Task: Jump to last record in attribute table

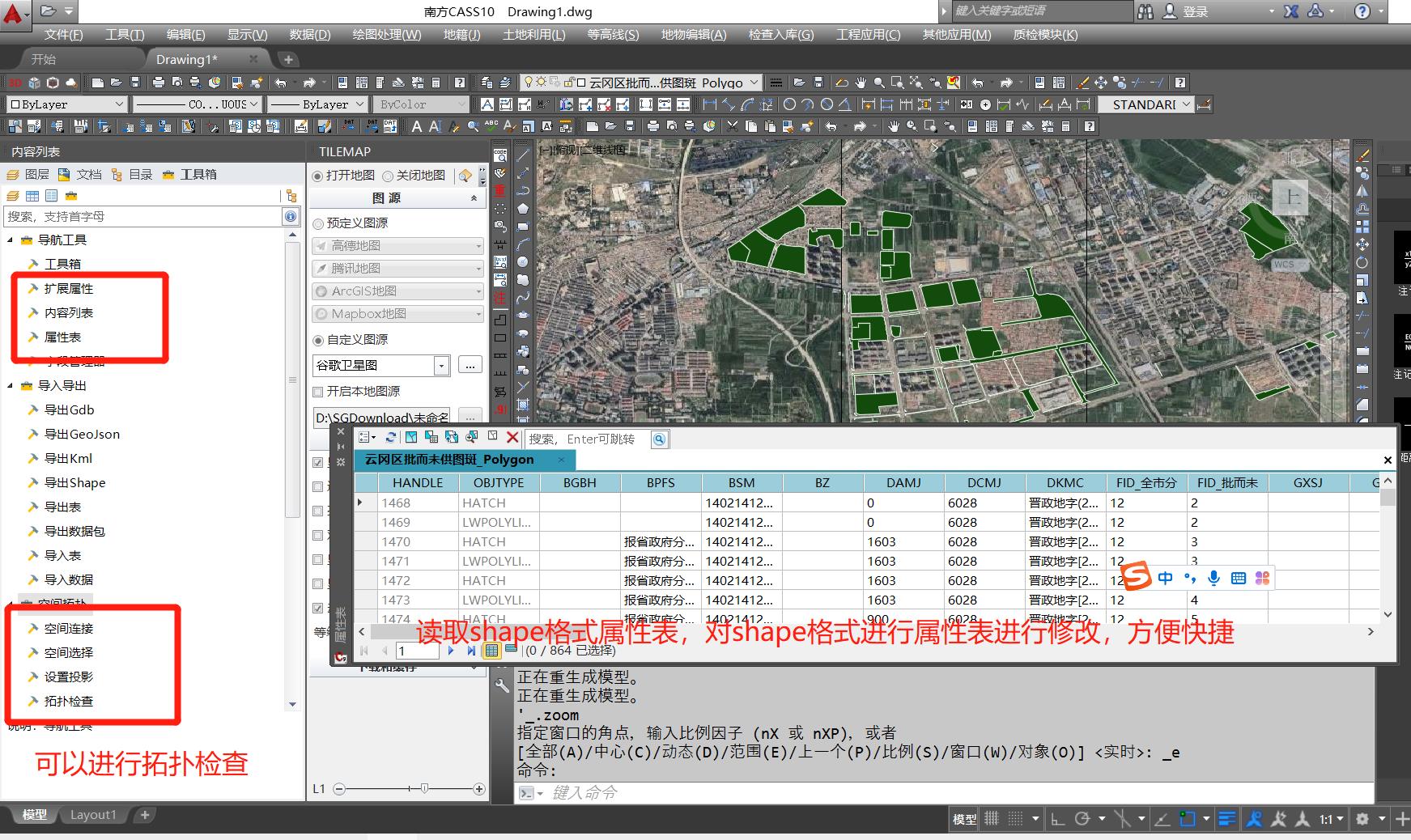Action: (471, 651)
